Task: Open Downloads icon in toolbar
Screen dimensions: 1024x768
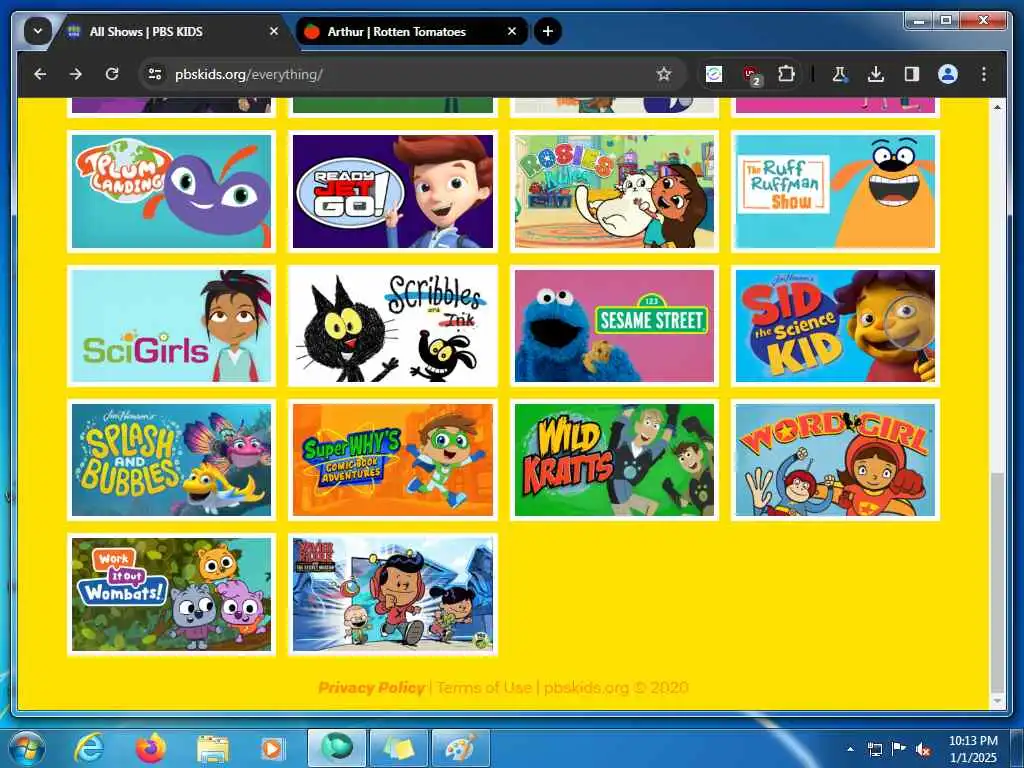Action: pos(876,74)
